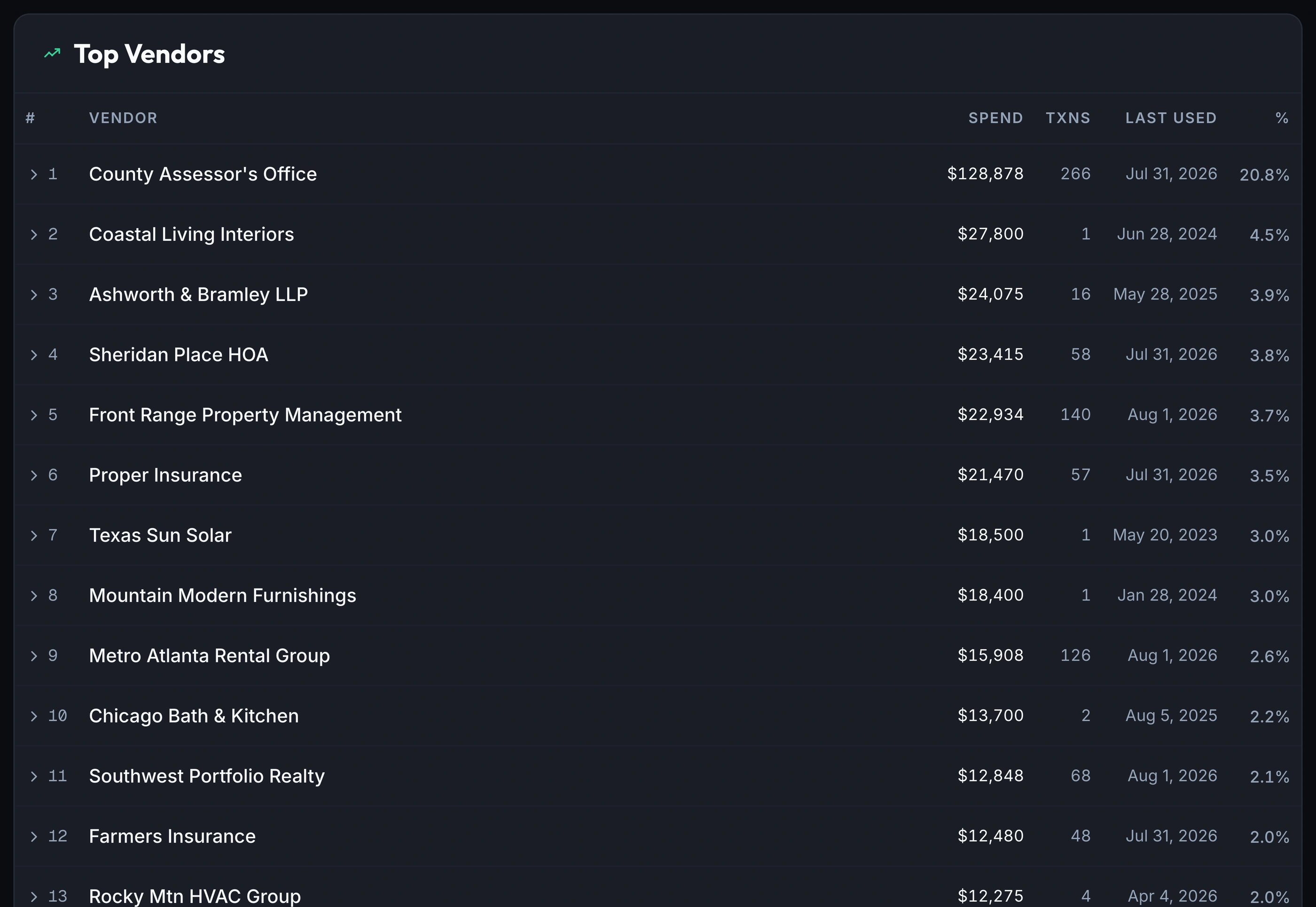Expand the Mountain Modern Furnishings row

tap(34, 596)
